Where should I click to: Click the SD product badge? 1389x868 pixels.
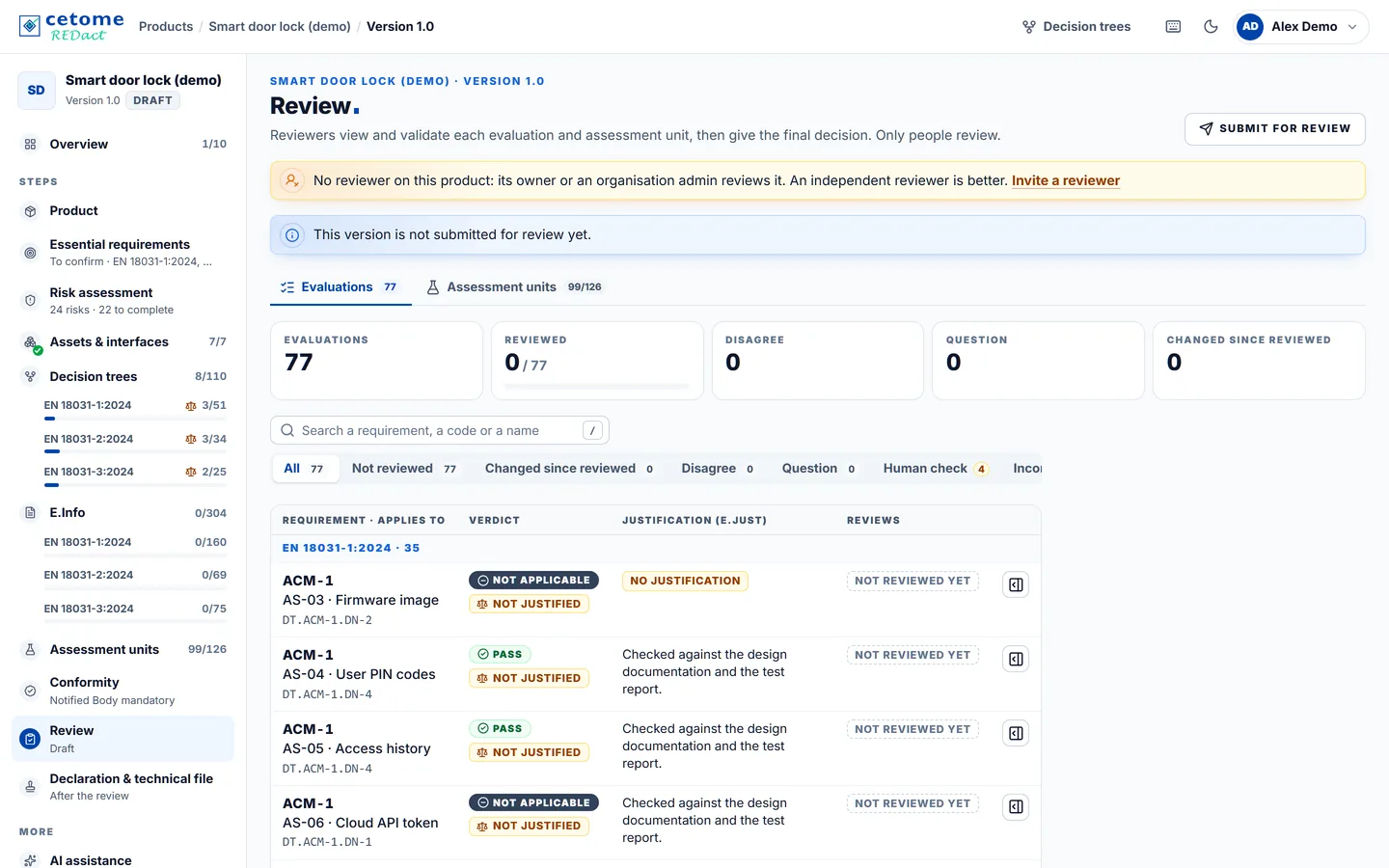pos(36,90)
